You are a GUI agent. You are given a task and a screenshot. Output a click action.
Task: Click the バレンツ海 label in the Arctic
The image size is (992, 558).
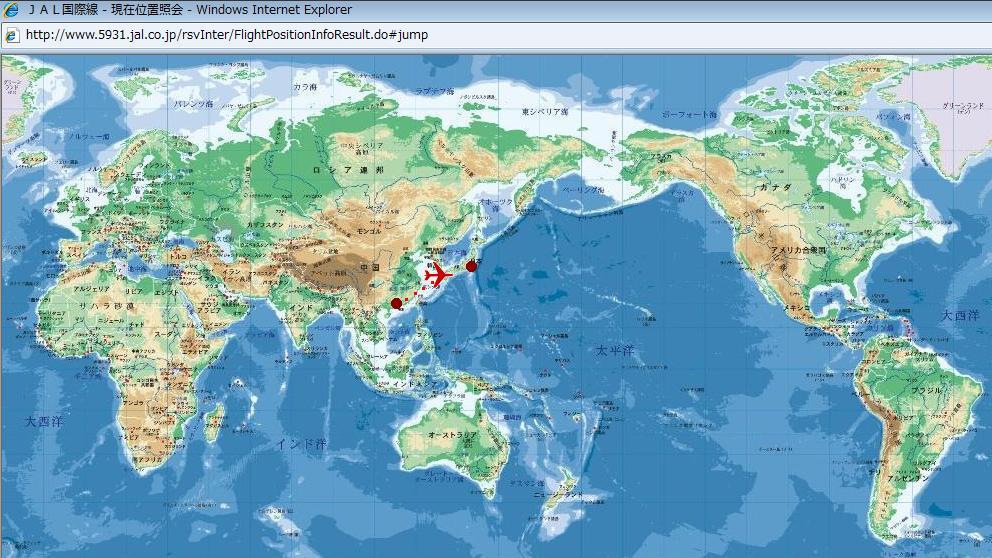(194, 104)
